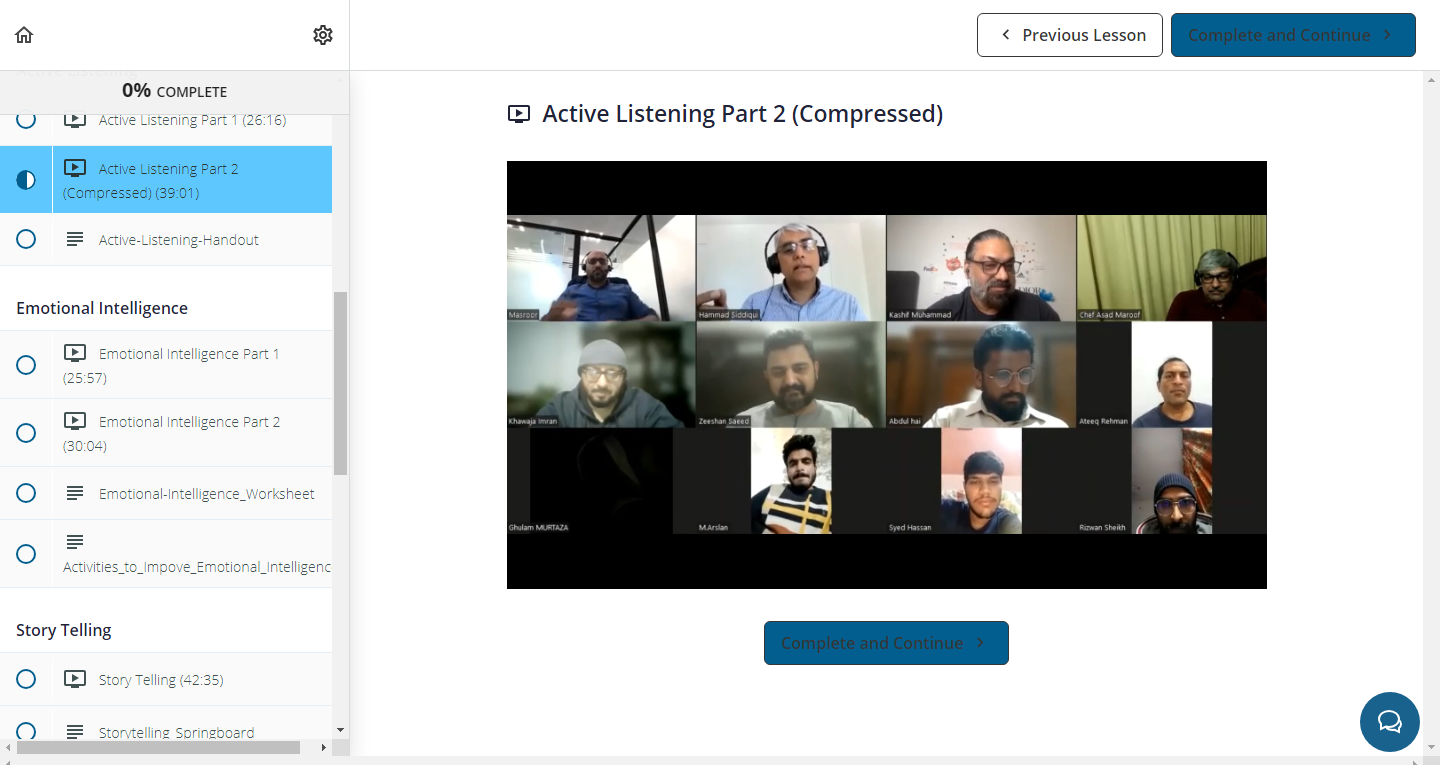The width and height of the screenshot is (1440, 765).
Task: Click Hammad Siddiqui participant tile in video
Action: coord(791,268)
